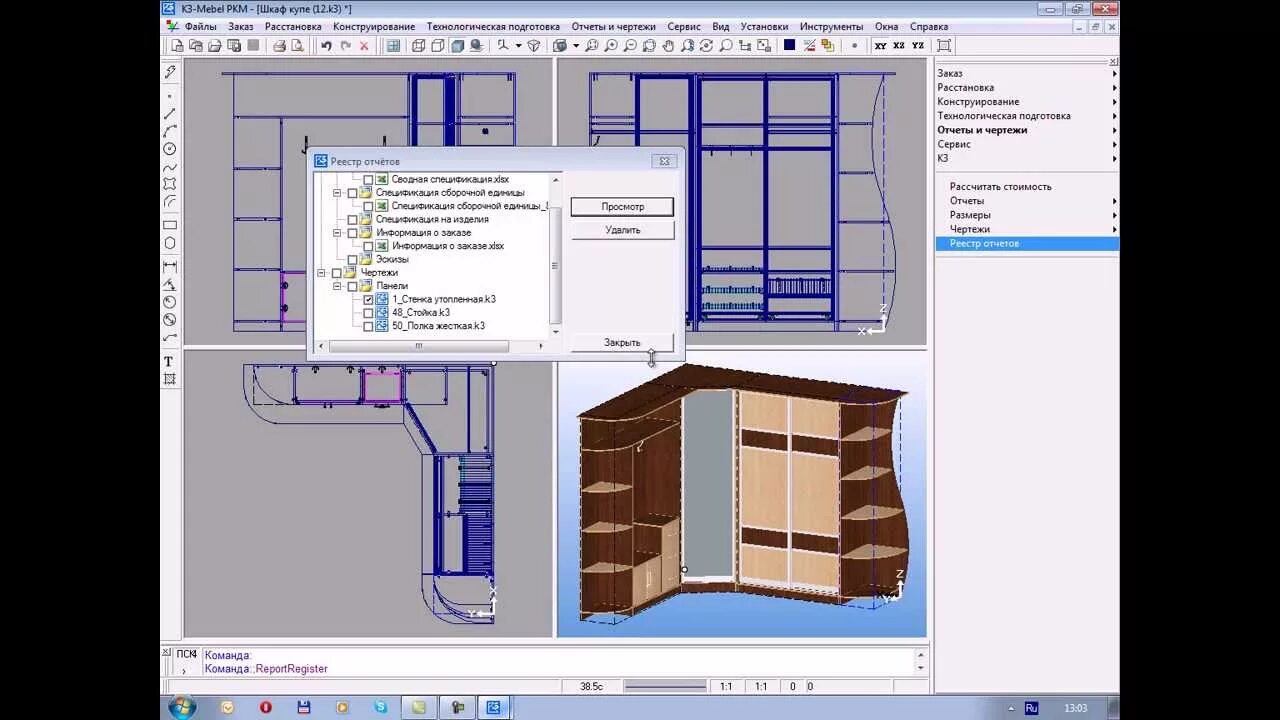Check the 50_Полка жесткая.k3 checkbox
Screen dimensions: 1280x720
[x=368, y=326]
